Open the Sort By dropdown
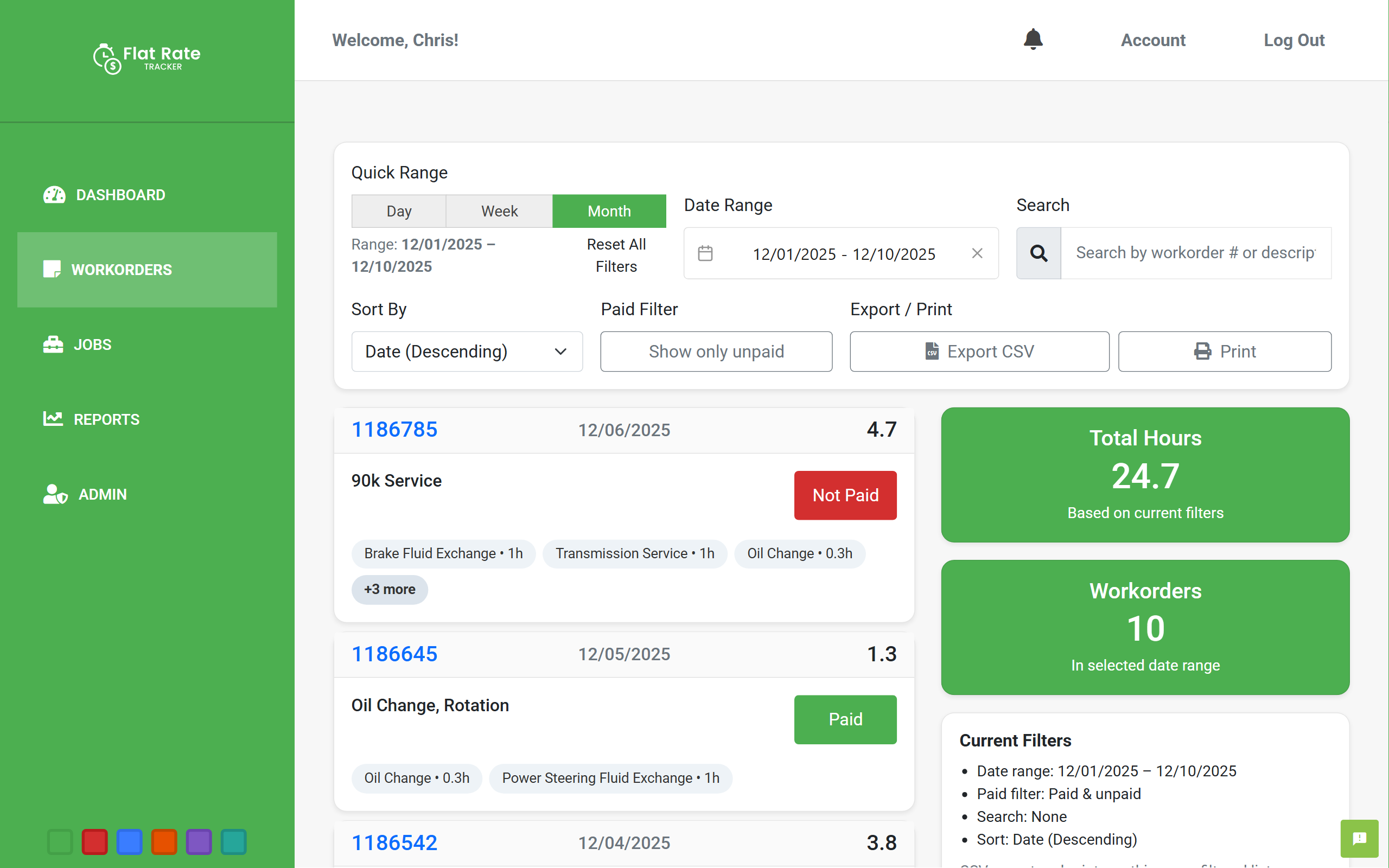The height and width of the screenshot is (868, 1389). pyautogui.click(x=467, y=352)
